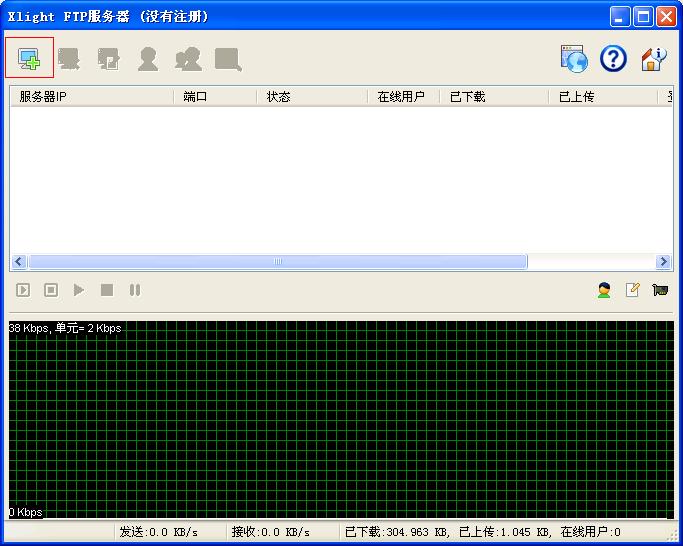The width and height of the screenshot is (683, 546).
Task: Click the greyed user group icon
Action: [x=188, y=59]
